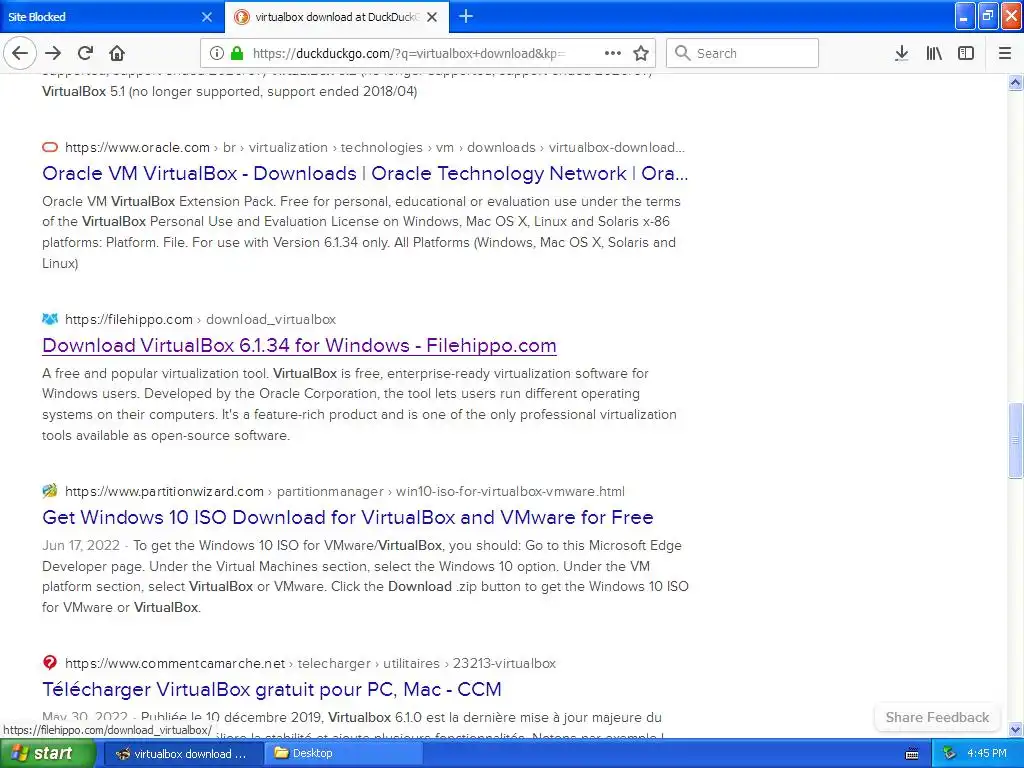Close the Site Blocked tab

pos(207,17)
